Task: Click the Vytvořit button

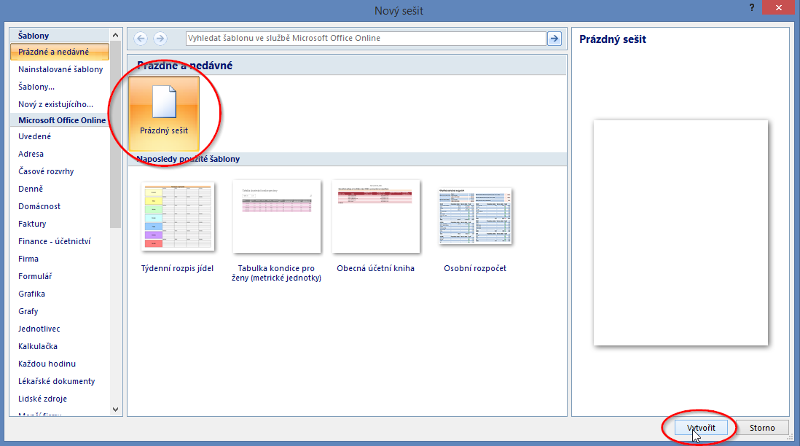Action: (x=702, y=427)
